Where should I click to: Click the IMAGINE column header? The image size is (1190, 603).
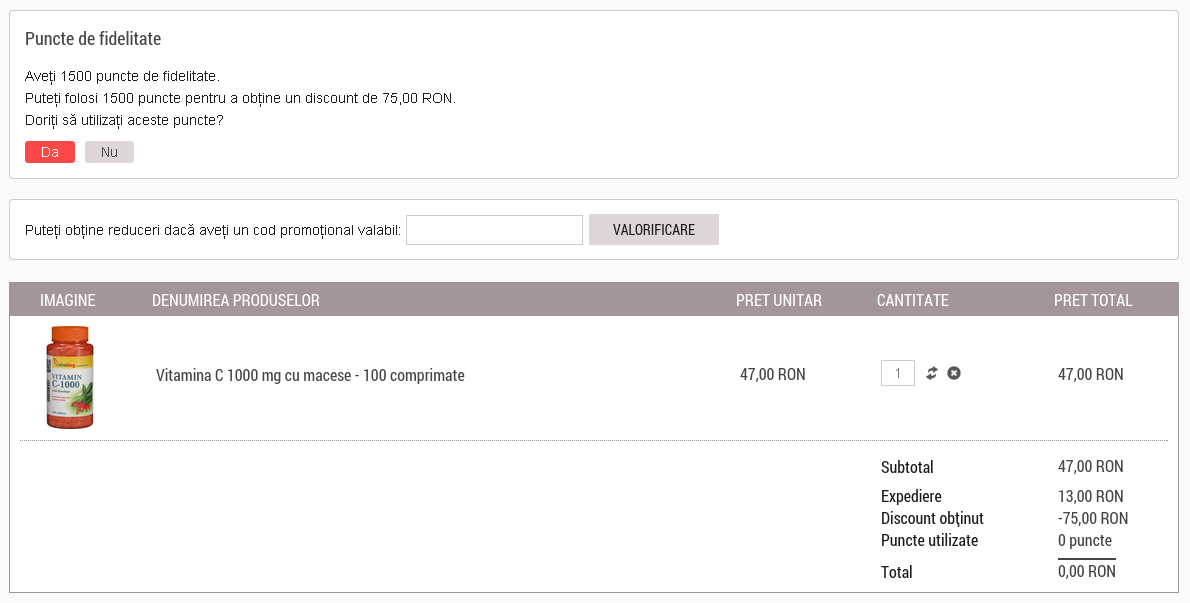click(x=68, y=300)
